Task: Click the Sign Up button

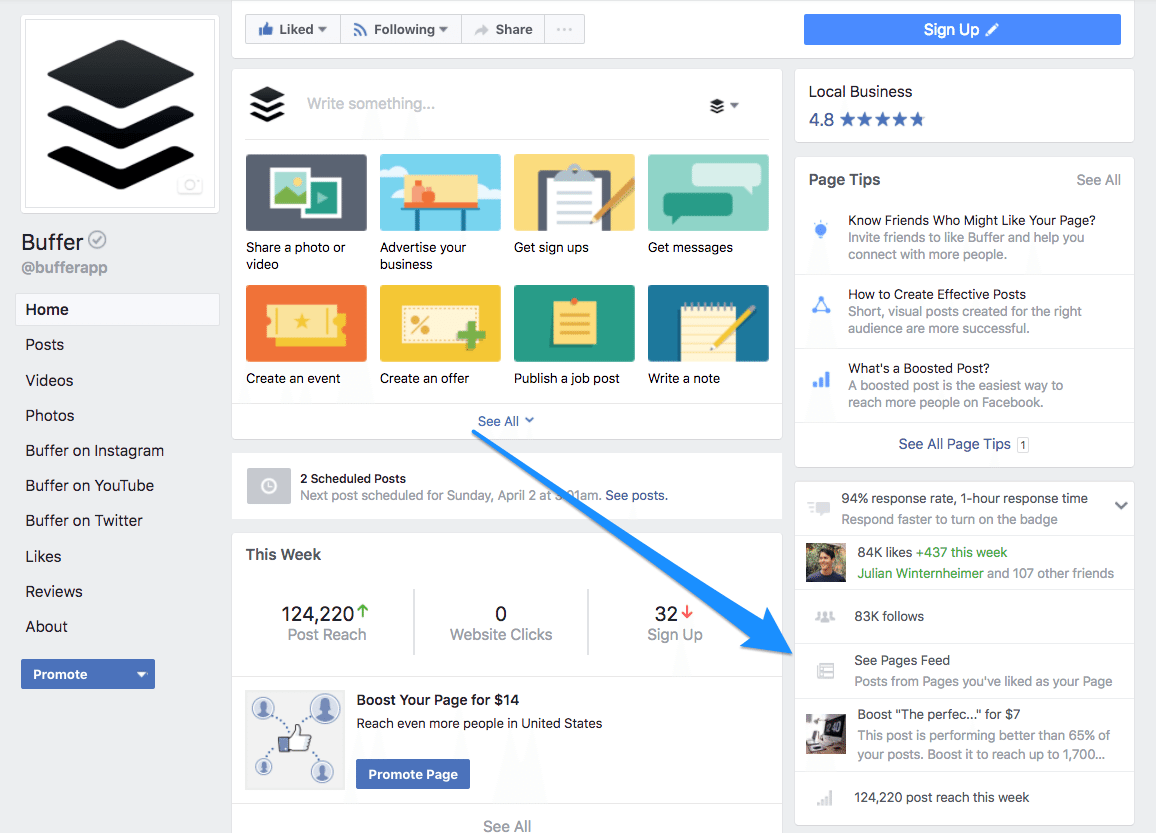Action: 961,29
